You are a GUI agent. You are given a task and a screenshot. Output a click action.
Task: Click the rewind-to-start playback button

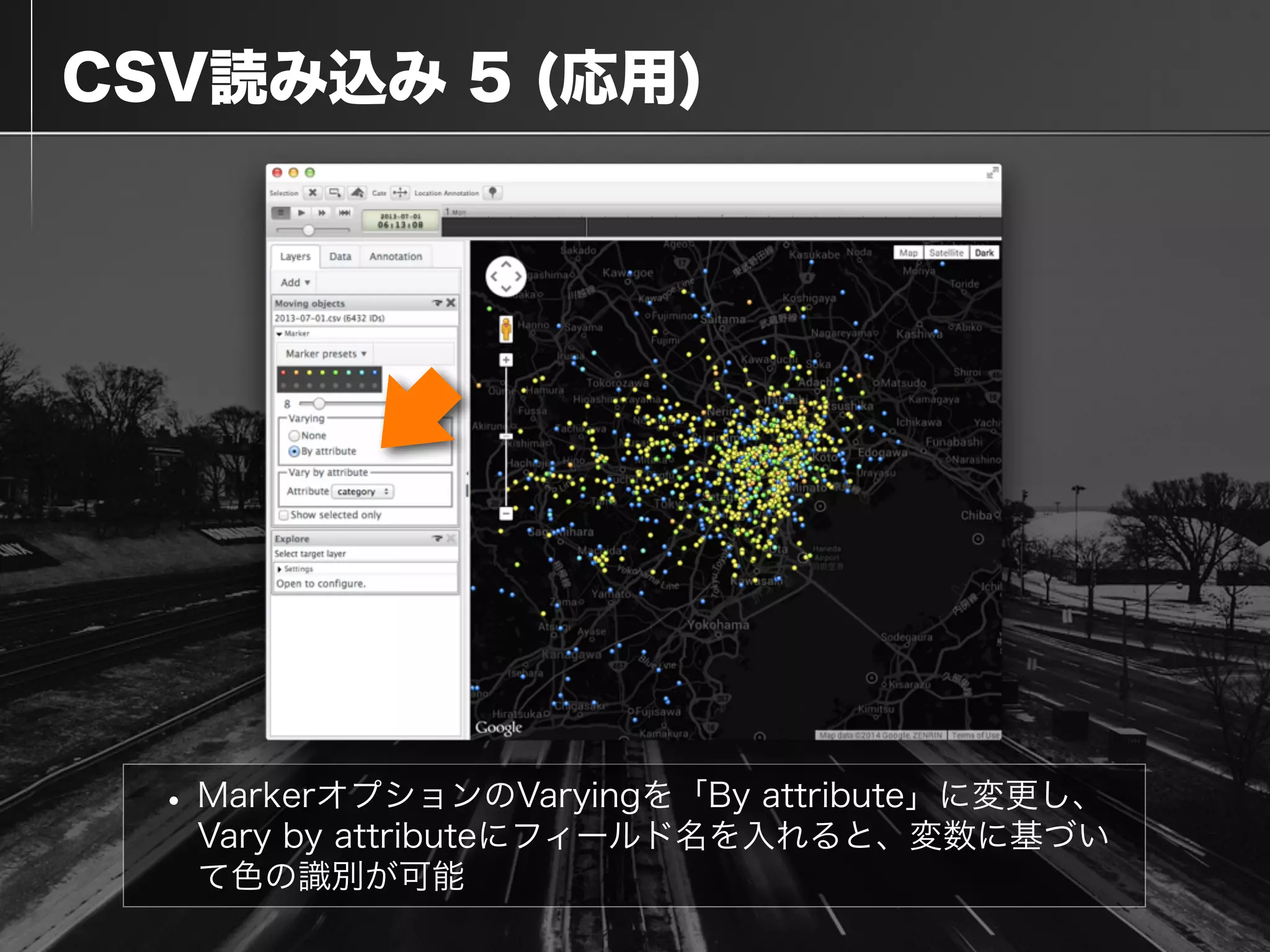pos(344,213)
